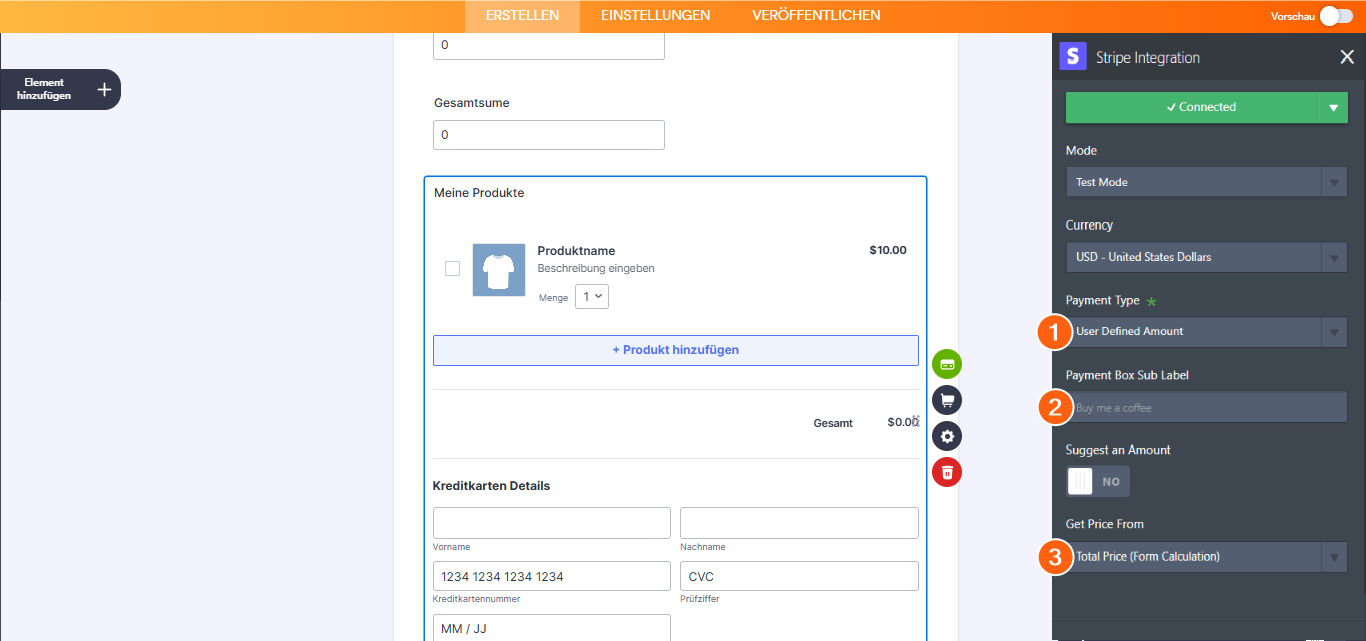1366x641 pixels.
Task: Click the Beschreibung eingeben text
Action: point(596,269)
